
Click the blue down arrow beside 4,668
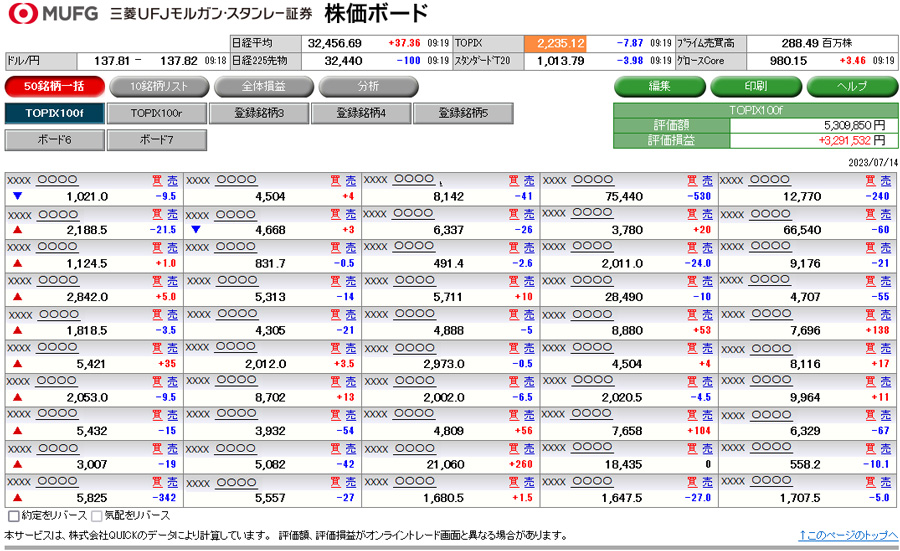[x=195, y=230]
